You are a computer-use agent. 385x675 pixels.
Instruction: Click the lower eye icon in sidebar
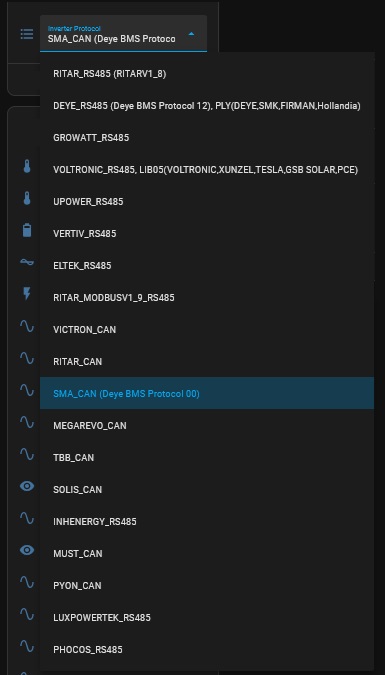27,550
